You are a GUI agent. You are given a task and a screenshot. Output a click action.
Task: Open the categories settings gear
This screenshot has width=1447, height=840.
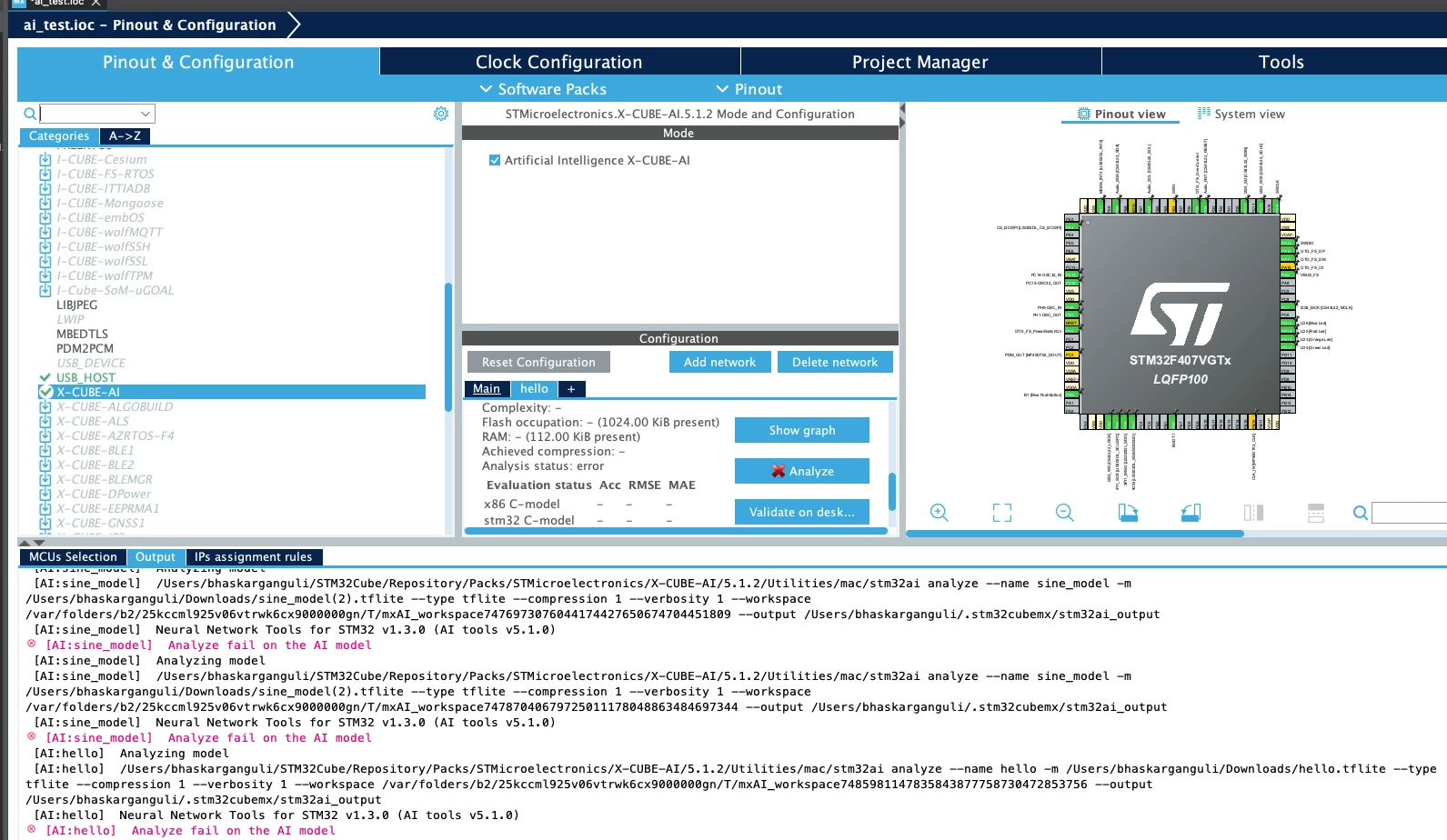click(x=441, y=114)
